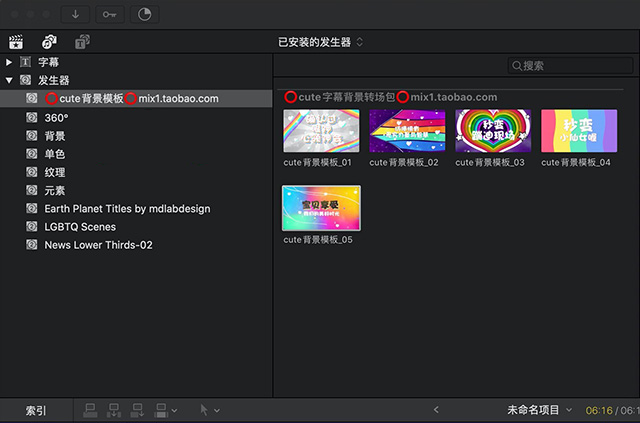
Task: Click the cute背景模板_02 name label
Action: click(x=404, y=163)
